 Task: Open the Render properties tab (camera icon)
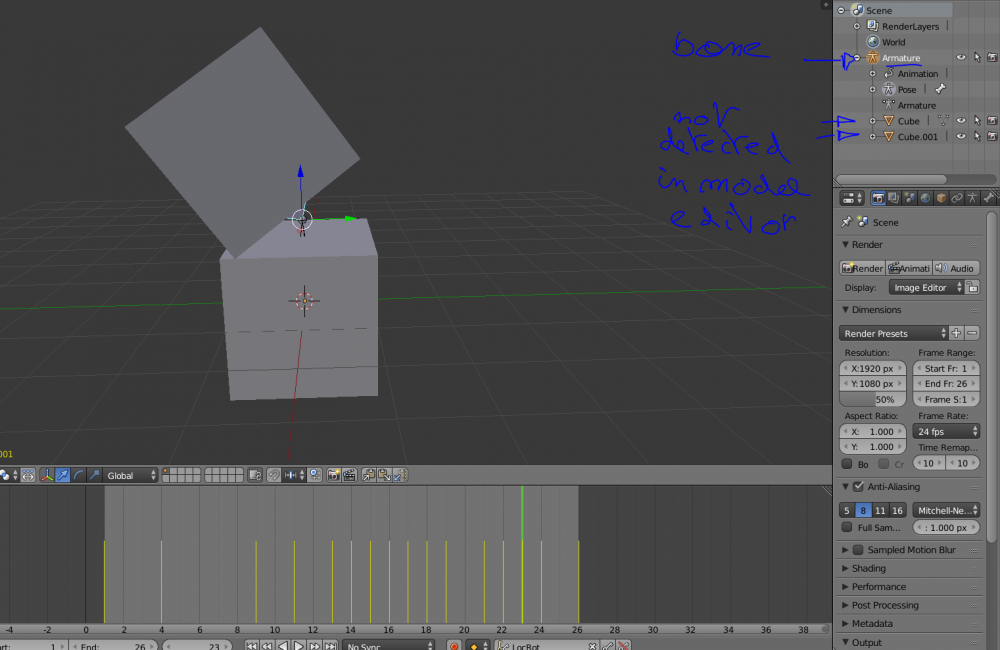point(879,197)
